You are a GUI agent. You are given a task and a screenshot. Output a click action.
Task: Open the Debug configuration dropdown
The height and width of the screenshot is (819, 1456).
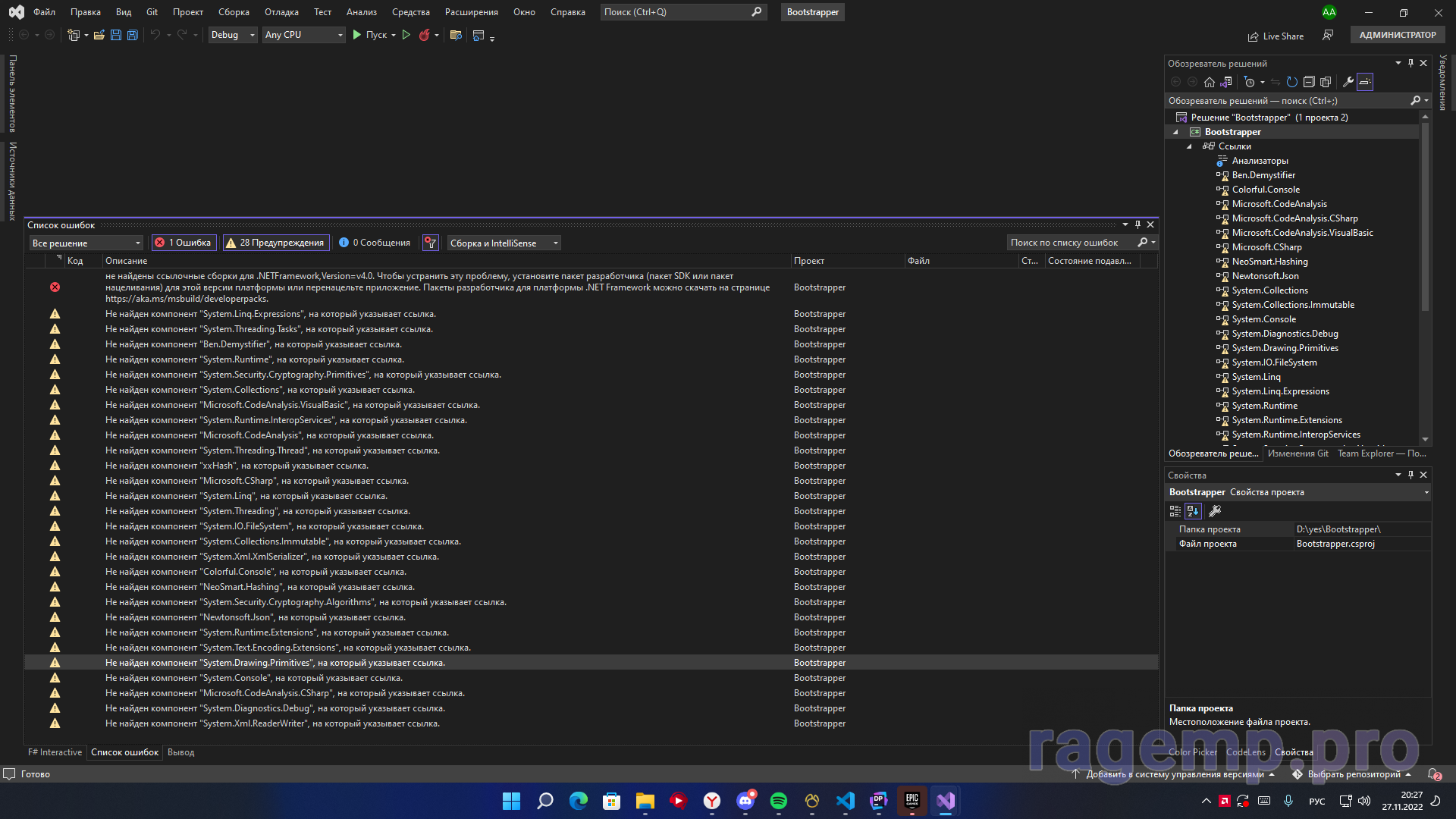[x=232, y=35]
